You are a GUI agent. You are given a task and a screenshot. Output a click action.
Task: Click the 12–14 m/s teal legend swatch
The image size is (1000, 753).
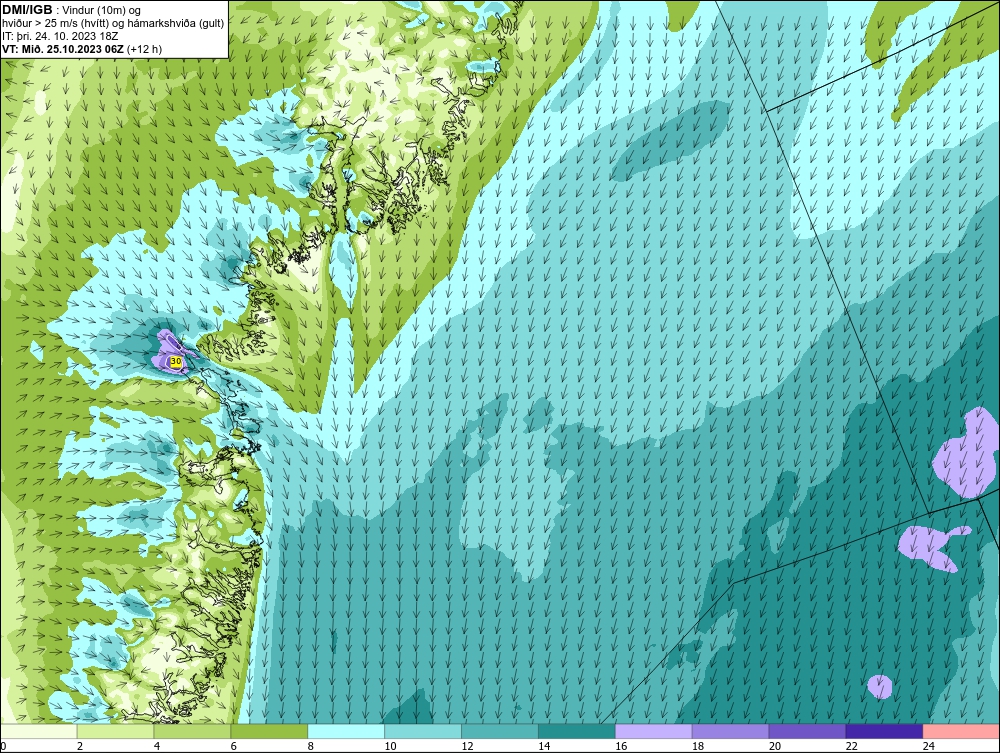[500, 731]
